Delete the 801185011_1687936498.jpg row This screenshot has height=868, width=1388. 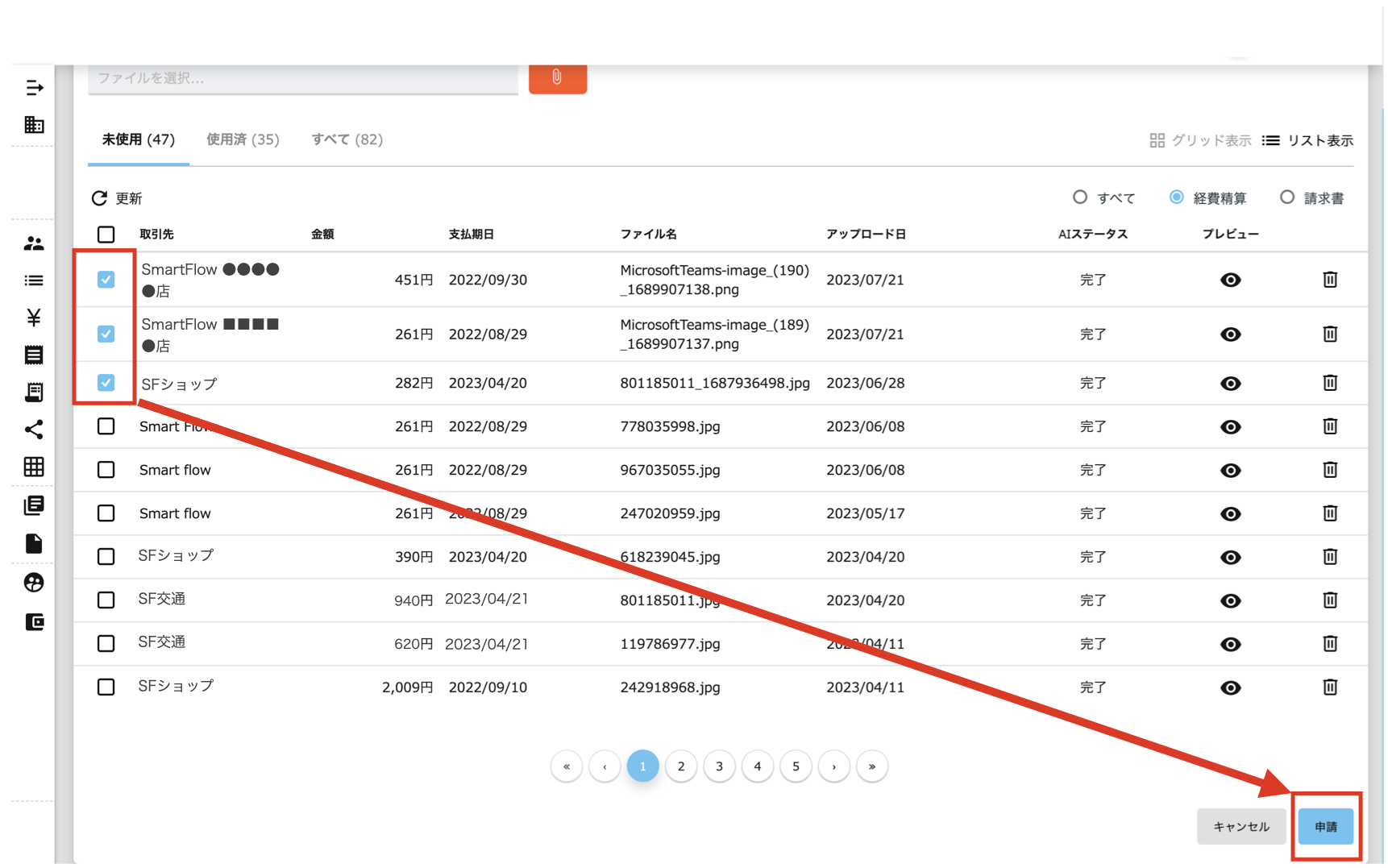tap(1330, 383)
